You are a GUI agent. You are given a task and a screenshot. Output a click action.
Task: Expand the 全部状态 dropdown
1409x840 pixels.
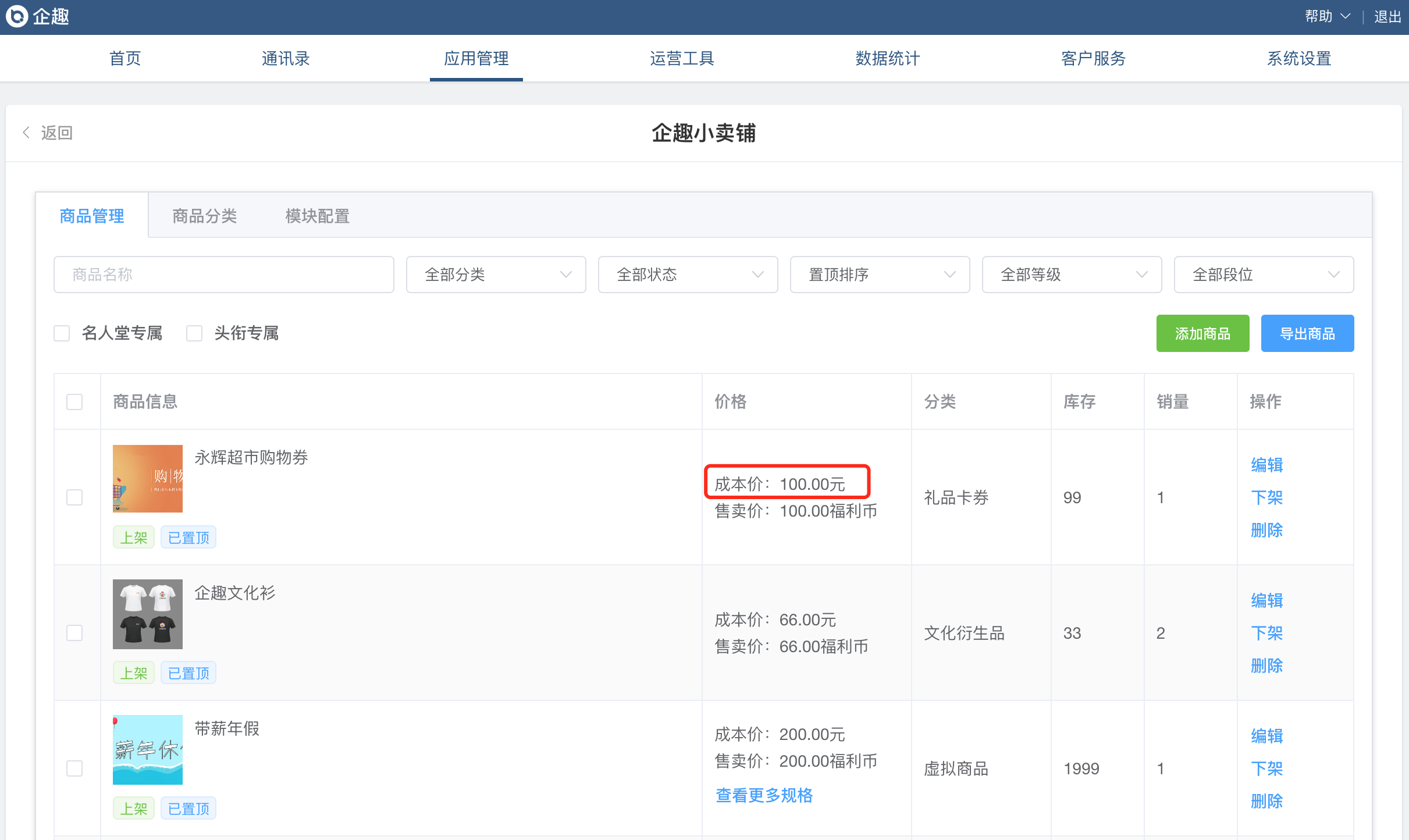pos(688,275)
